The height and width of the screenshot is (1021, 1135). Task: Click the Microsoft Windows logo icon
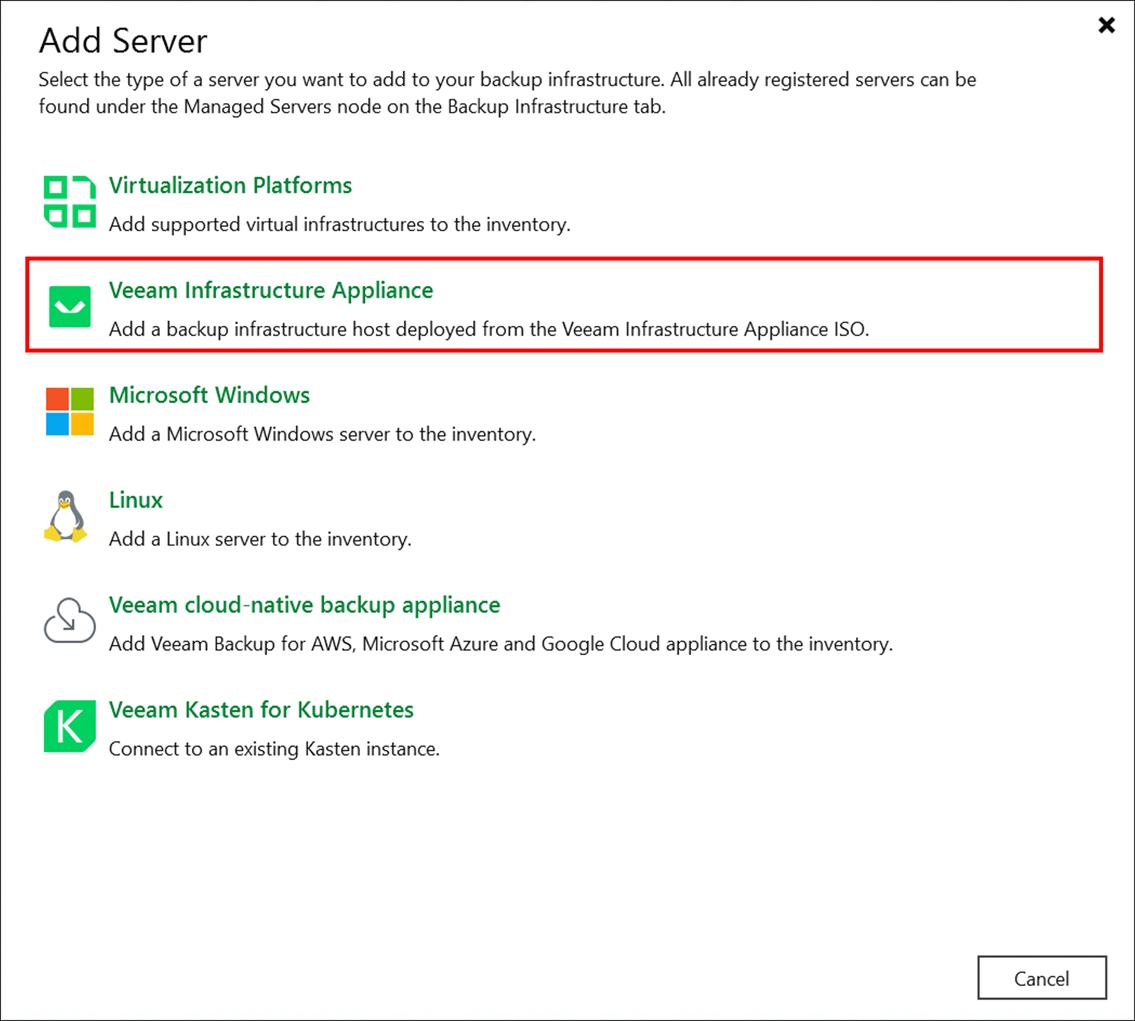click(x=68, y=410)
